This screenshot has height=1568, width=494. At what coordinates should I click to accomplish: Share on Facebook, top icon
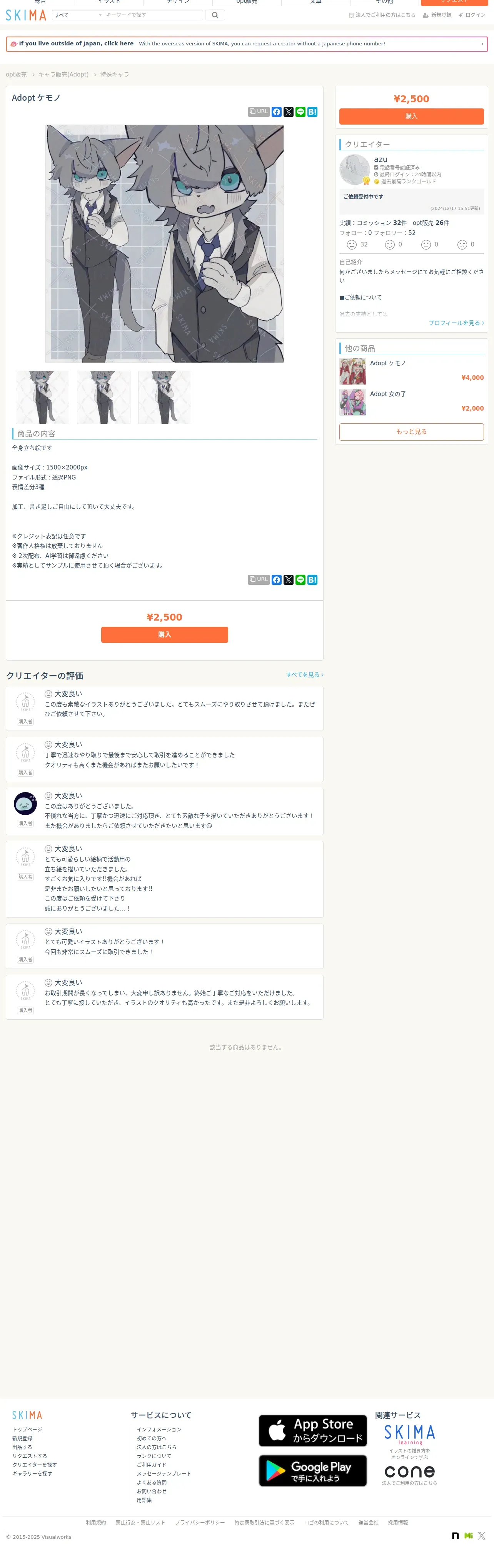pos(277,112)
